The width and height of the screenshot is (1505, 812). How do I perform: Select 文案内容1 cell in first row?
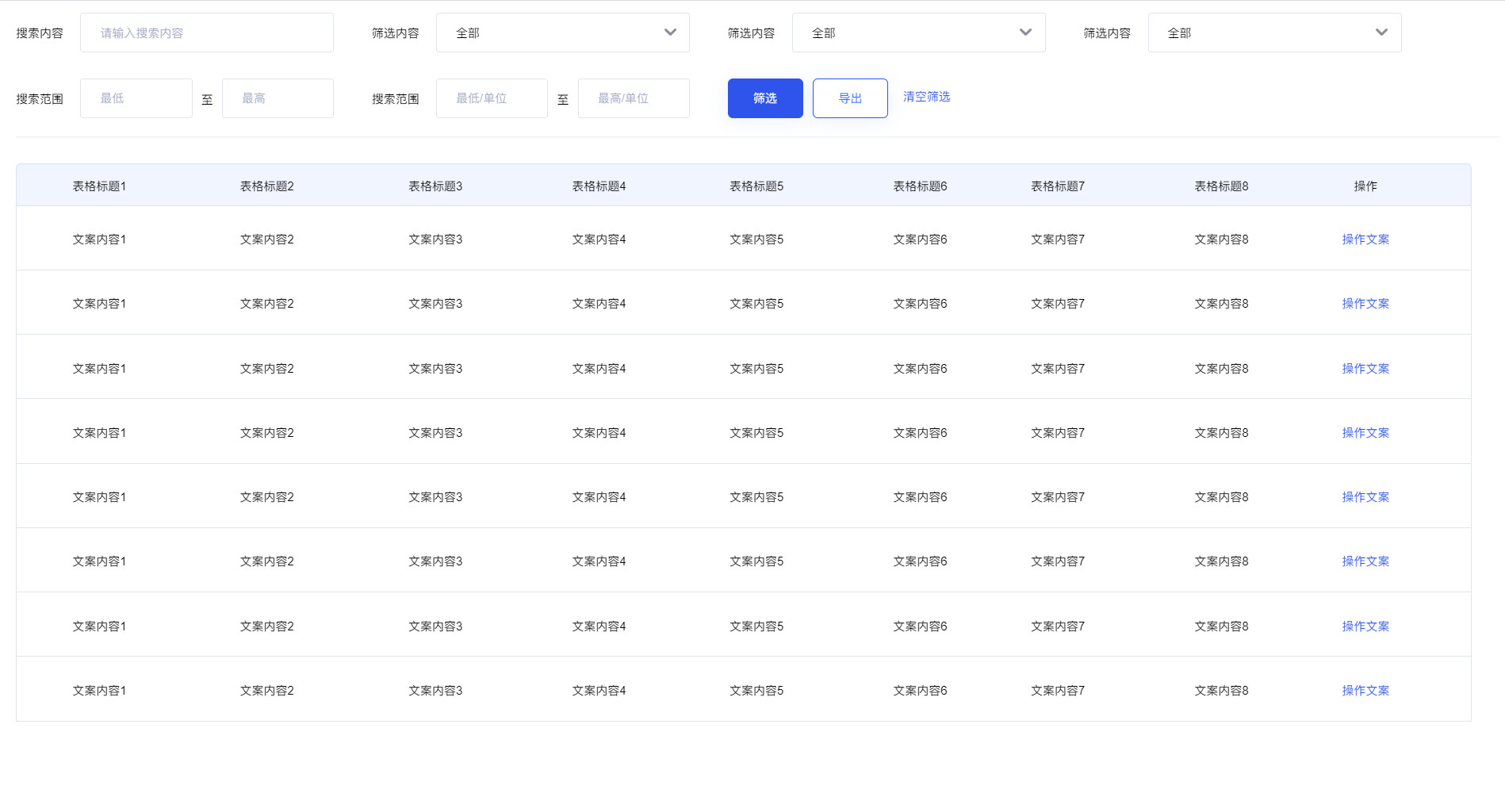click(x=99, y=239)
